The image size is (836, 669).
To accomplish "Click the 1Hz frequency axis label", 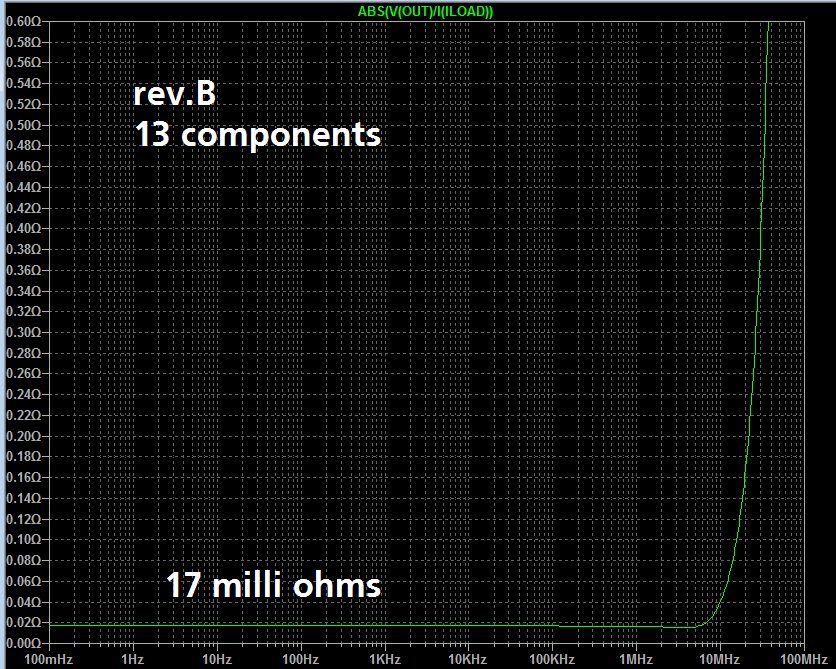I will point(132,659).
